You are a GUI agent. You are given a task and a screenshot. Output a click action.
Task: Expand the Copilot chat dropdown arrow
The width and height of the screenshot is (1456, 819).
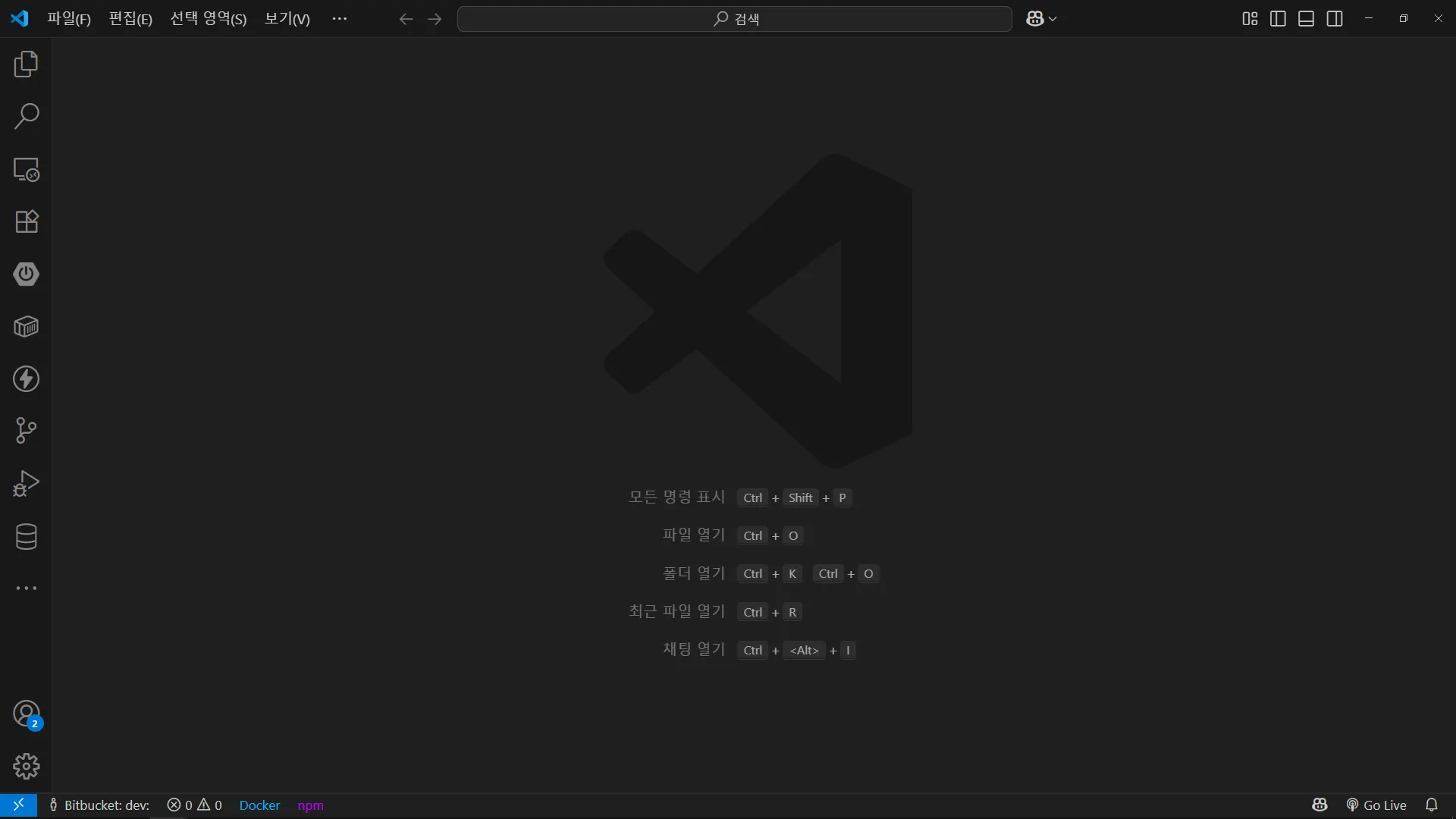(x=1053, y=19)
